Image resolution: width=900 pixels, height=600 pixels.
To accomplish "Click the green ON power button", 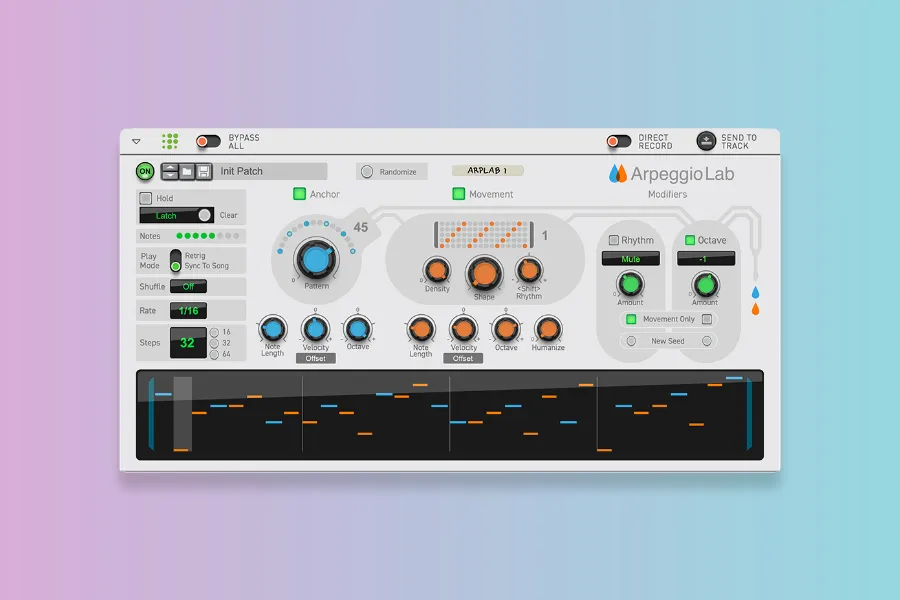I will tap(145, 171).
